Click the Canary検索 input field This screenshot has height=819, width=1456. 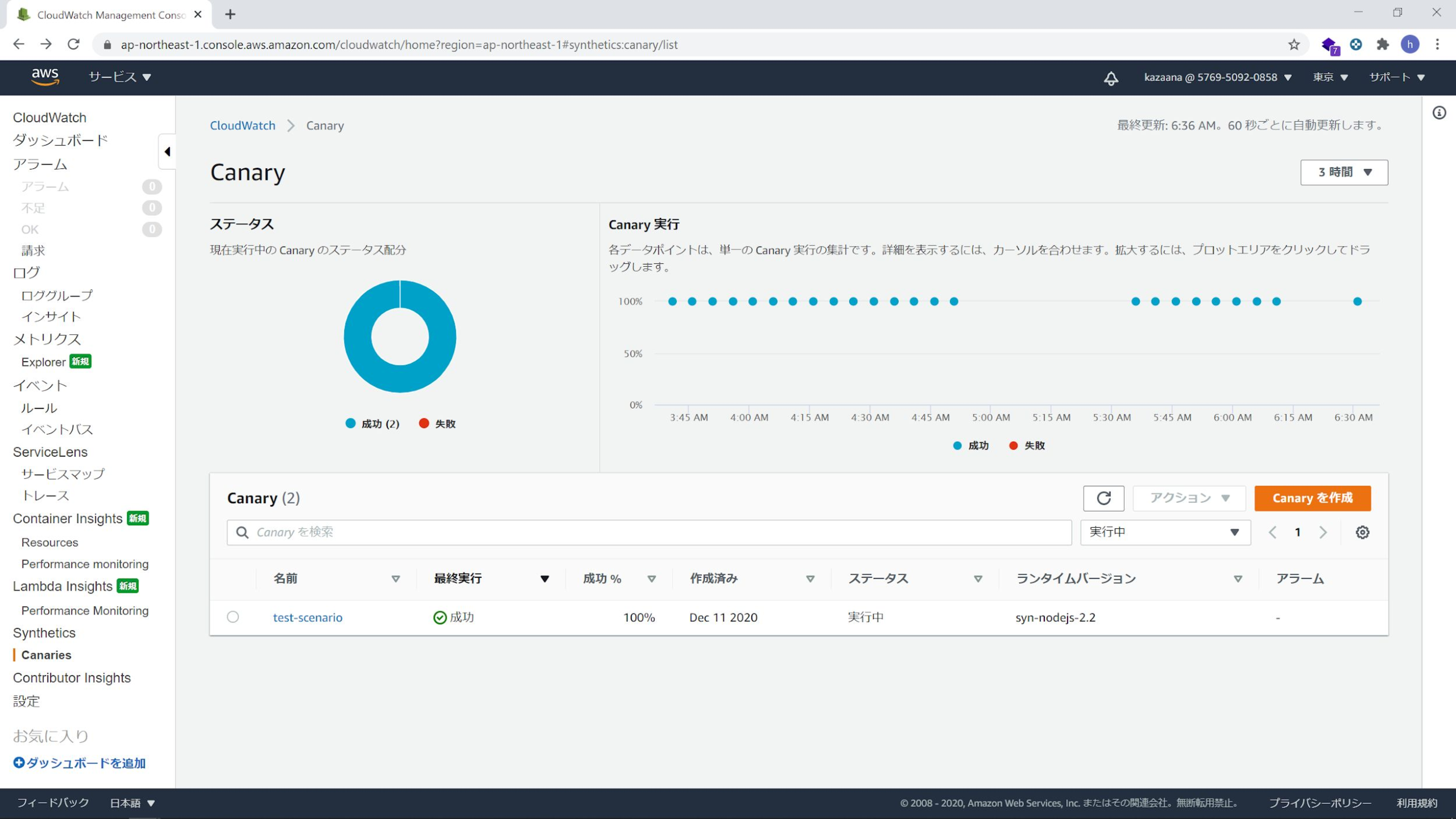[x=647, y=531]
